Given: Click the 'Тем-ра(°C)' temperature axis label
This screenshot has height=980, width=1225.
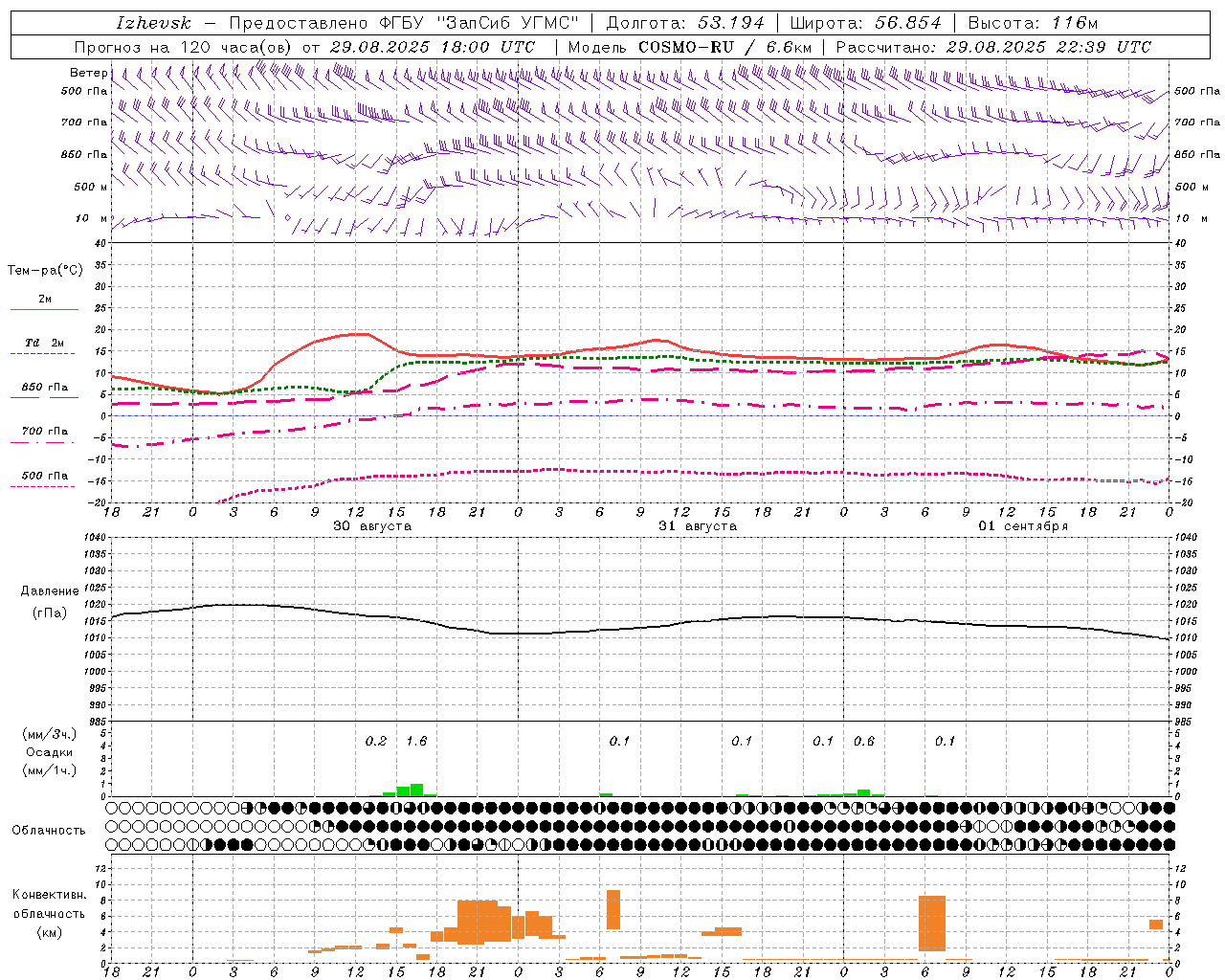Looking at the screenshot, I should (x=45, y=271).
